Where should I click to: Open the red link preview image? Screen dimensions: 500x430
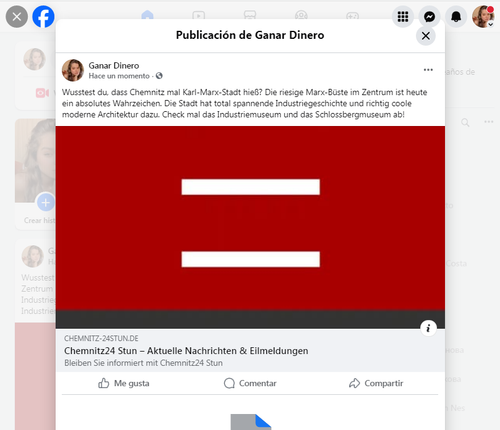250,227
